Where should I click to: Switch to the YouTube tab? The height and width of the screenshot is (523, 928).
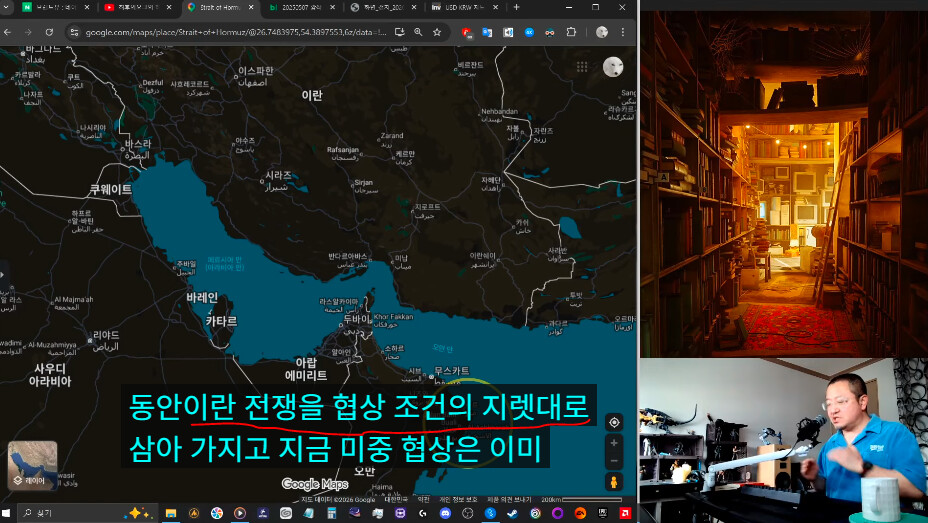(x=137, y=7)
